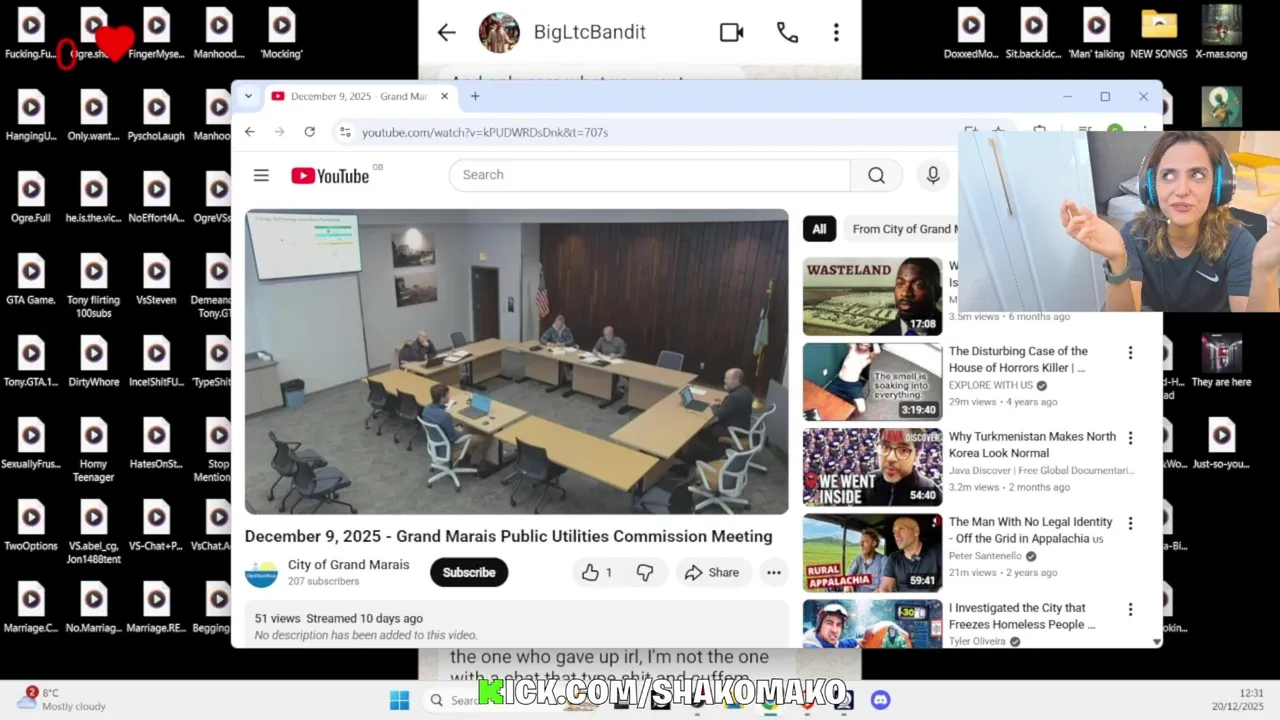Open The Disturbing Case video title
This screenshot has height=720, width=1280.
[1018, 359]
